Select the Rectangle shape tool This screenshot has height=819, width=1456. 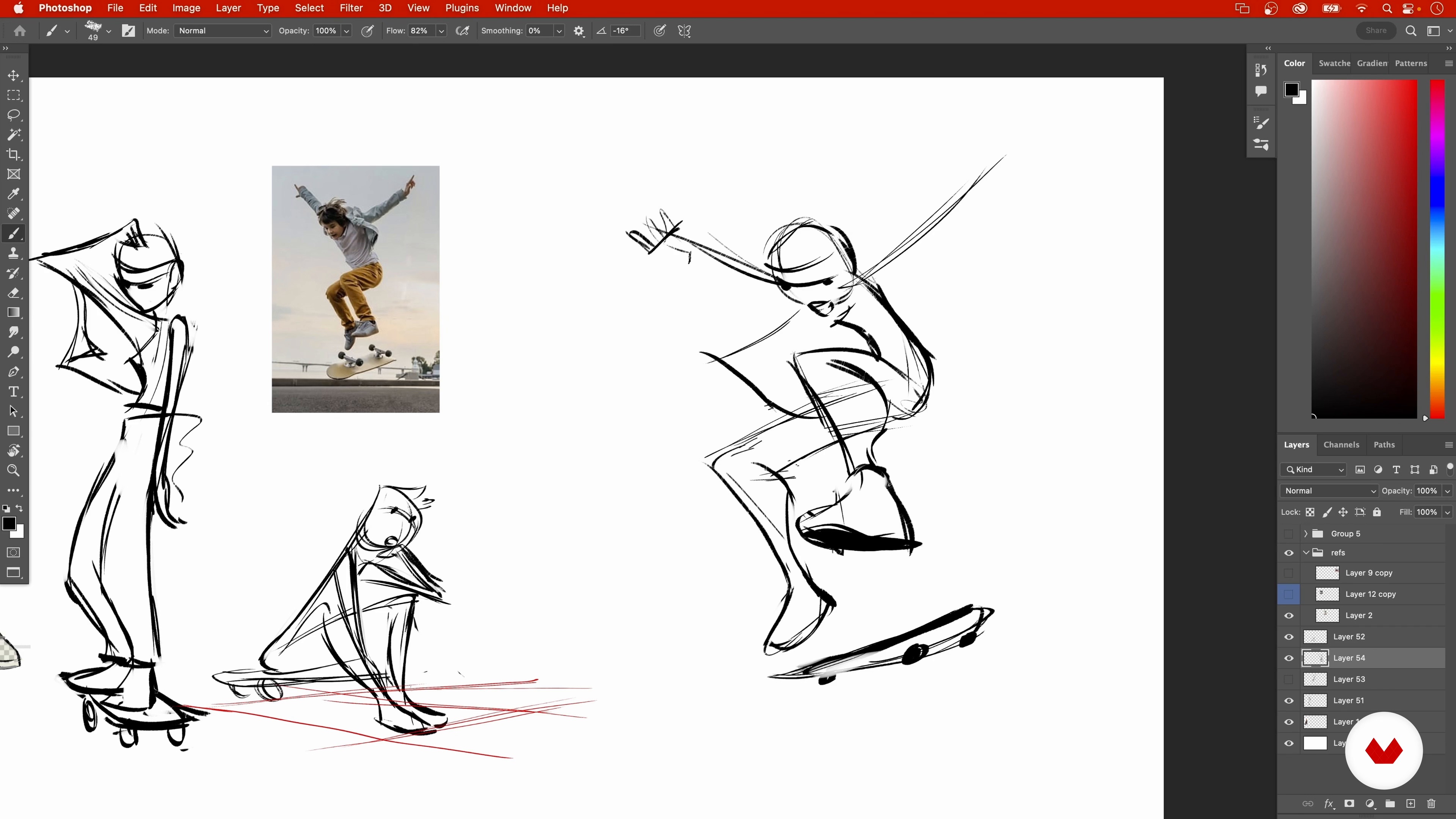tap(14, 431)
